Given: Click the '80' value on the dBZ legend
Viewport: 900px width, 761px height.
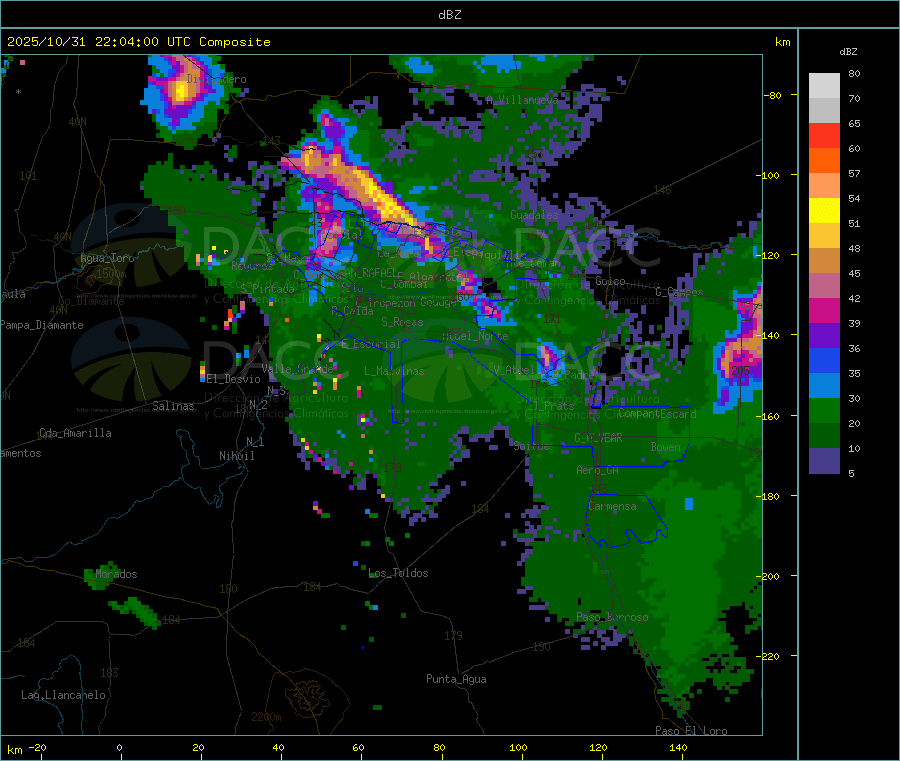Looking at the screenshot, I should pos(854,73).
